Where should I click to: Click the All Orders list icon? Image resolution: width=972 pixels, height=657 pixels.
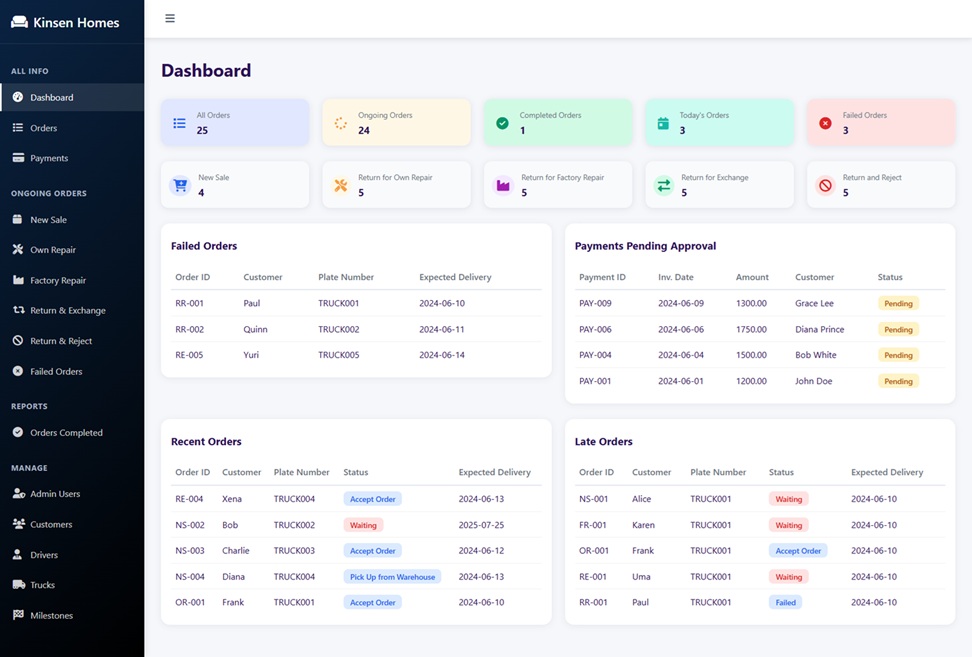point(179,123)
